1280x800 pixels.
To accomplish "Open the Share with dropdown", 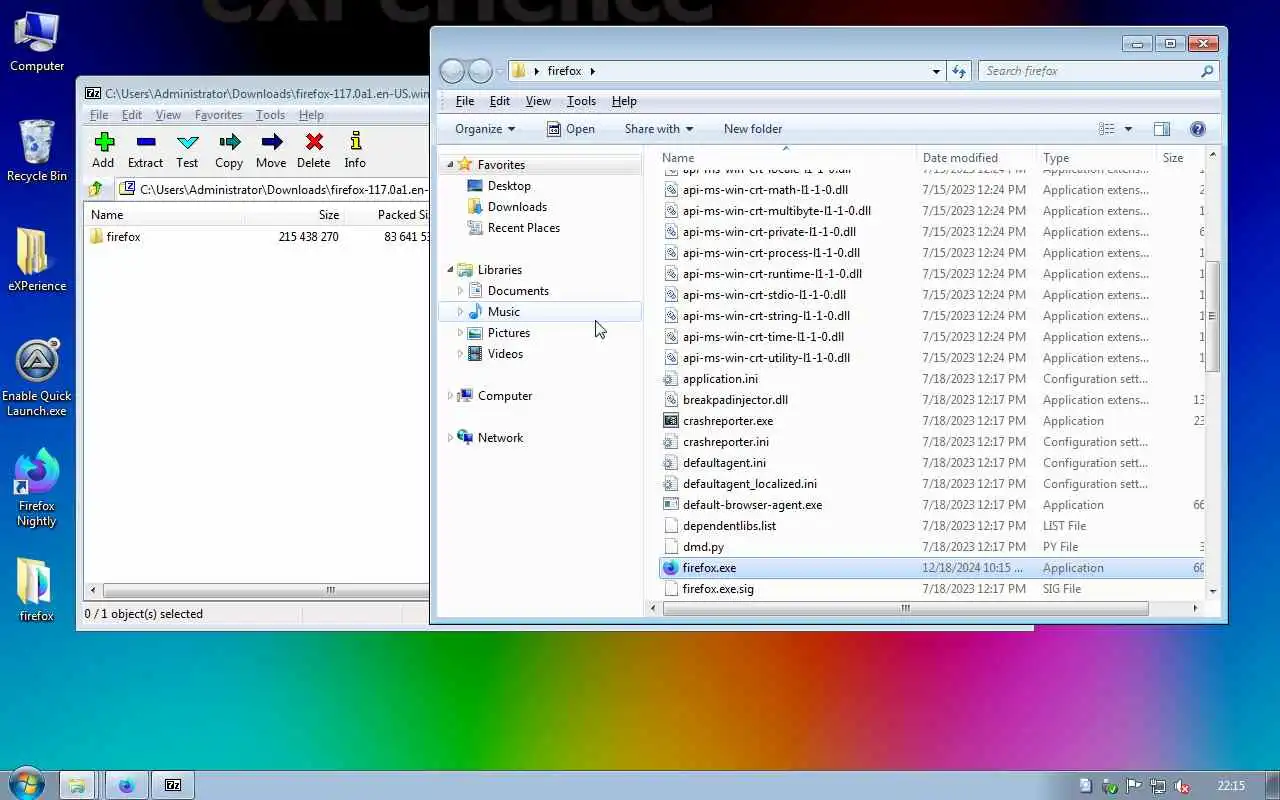I will coord(659,129).
